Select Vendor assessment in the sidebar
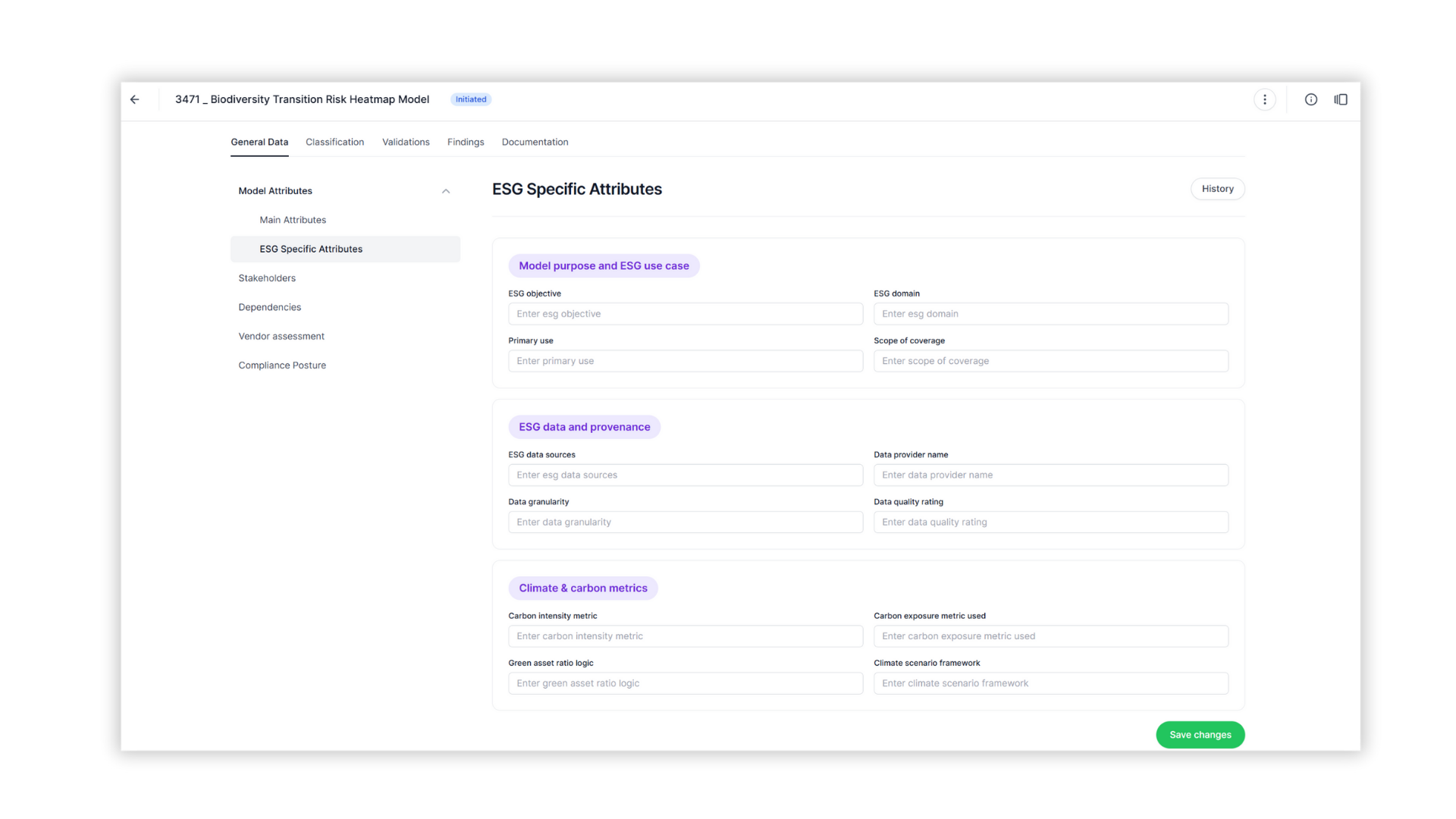 (281, 336)
